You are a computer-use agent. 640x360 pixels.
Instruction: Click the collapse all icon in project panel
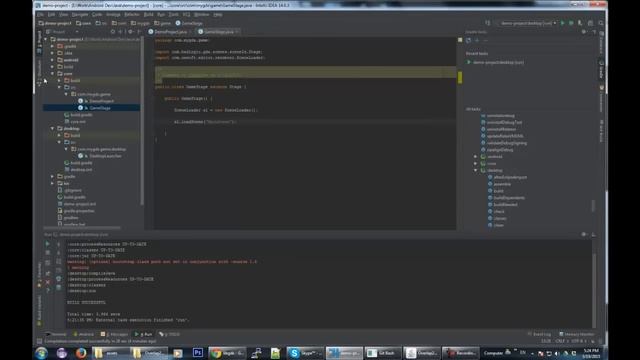[x=120, y=32]
